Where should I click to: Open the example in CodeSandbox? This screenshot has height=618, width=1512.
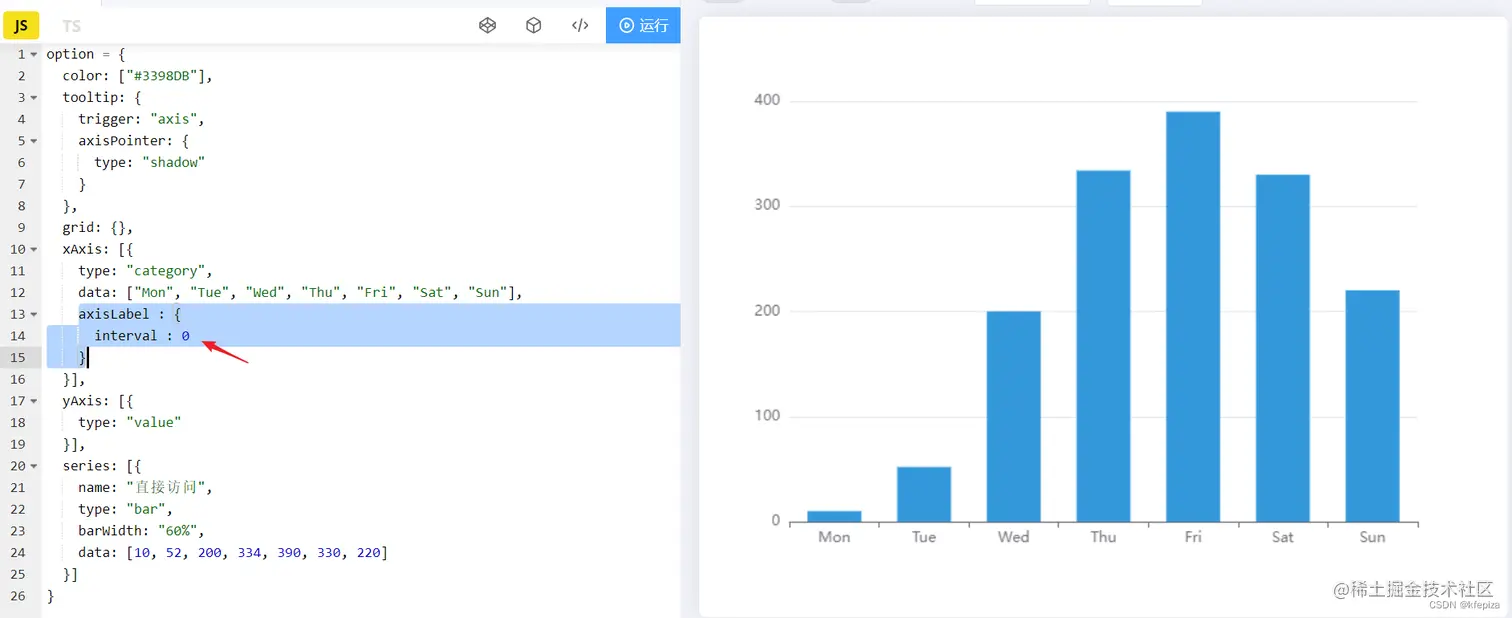pyautogui.click(x=534, y=25)
